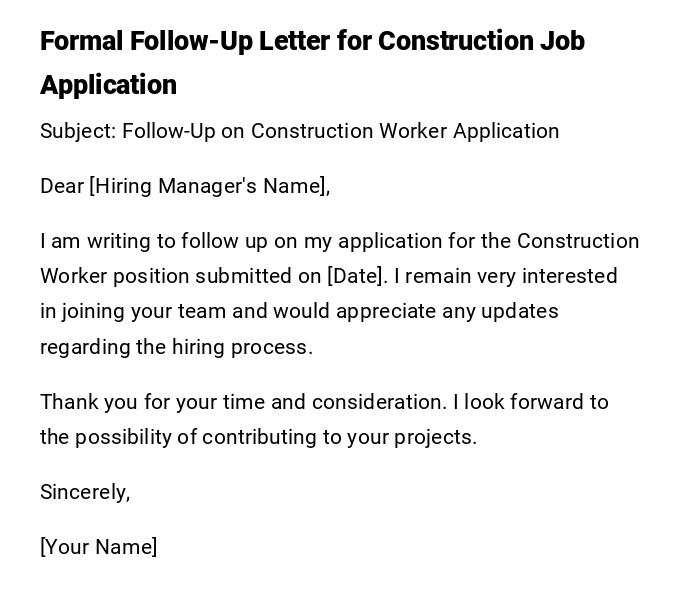Click the phrase "I look forward to"
700x610 pixels.
531,402
